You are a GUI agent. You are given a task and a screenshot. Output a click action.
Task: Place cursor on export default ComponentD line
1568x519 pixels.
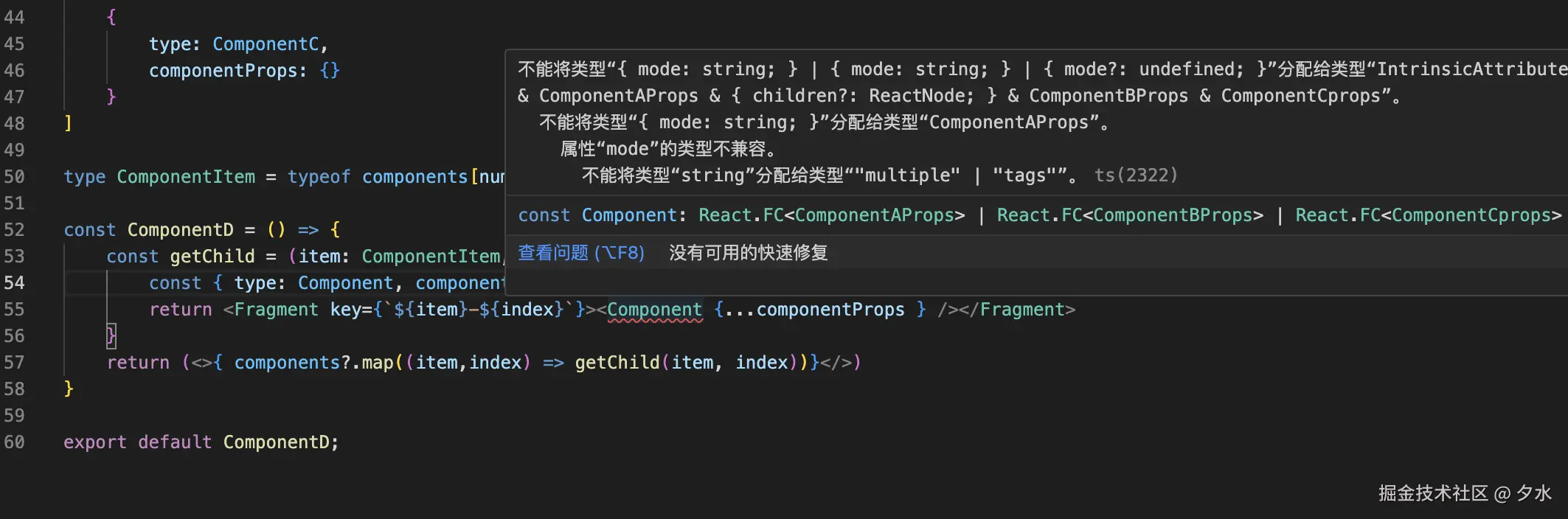[201, 442]
